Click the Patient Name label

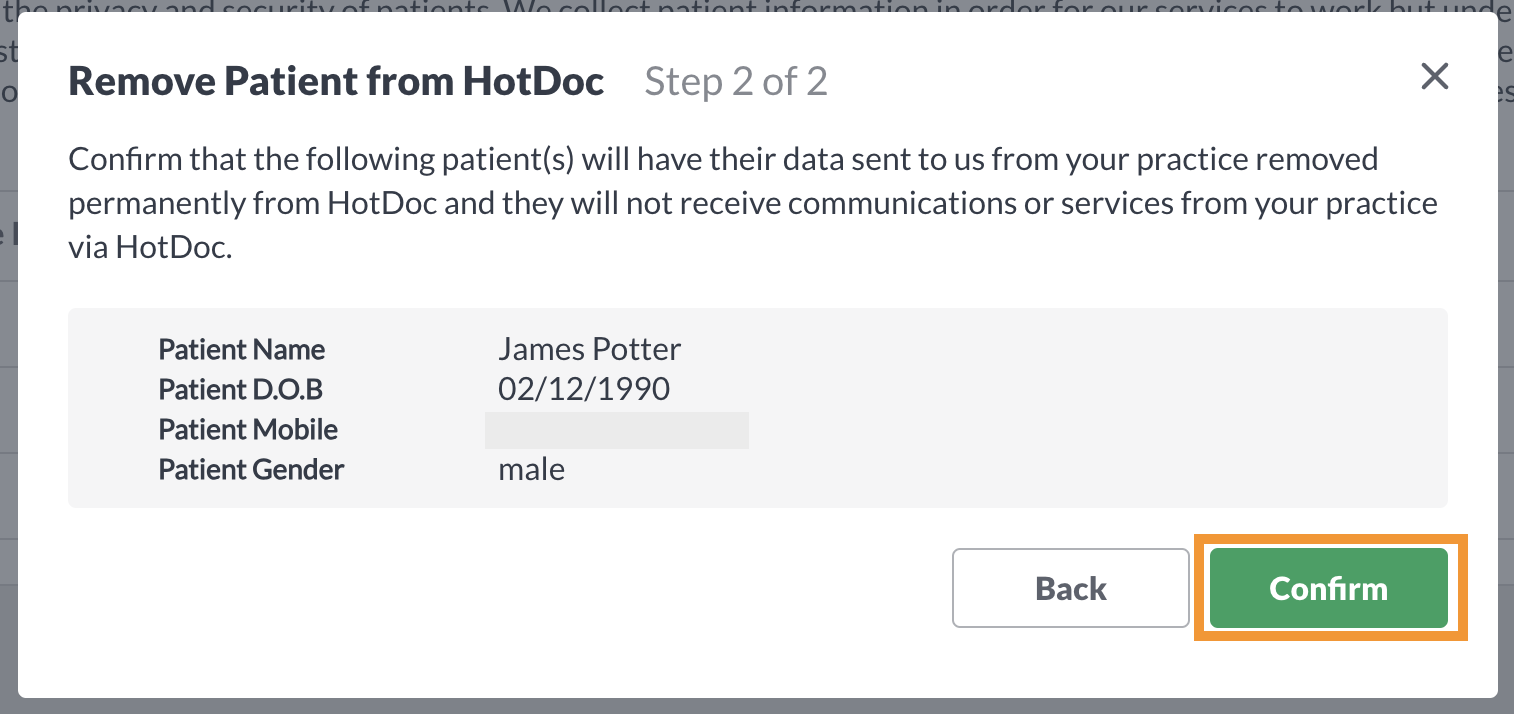click(x=241, y=349)
